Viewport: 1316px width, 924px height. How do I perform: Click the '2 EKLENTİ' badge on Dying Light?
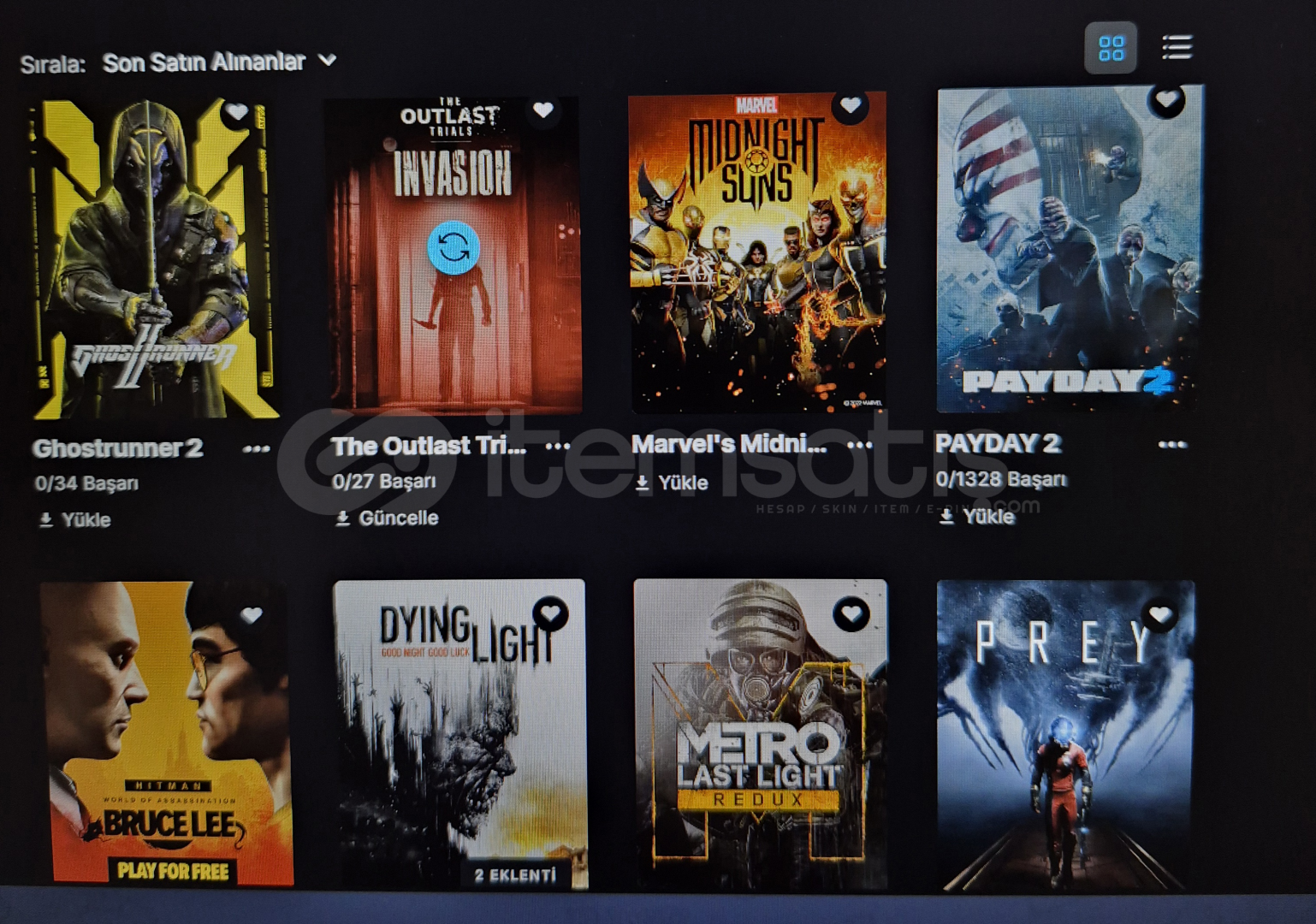[x=515, y=875]
